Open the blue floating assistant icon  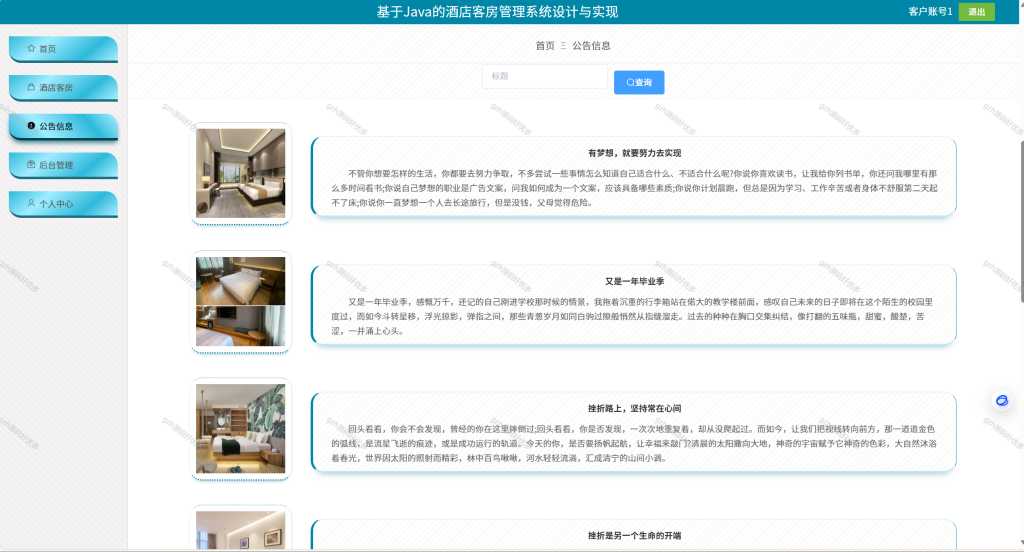pyautogui.click(x=1002, y=400)
